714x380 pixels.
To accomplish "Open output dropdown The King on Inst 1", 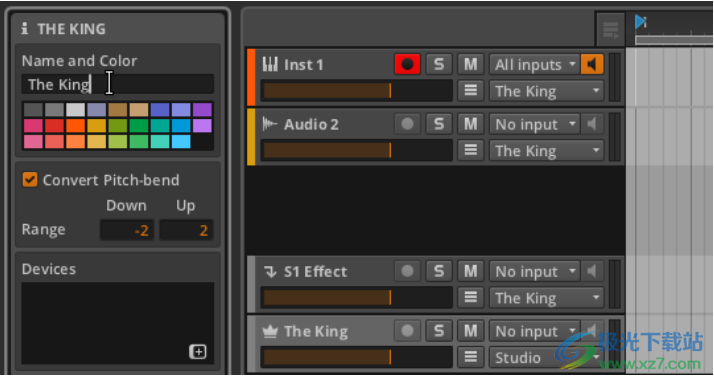I will [x=546, y=91].
